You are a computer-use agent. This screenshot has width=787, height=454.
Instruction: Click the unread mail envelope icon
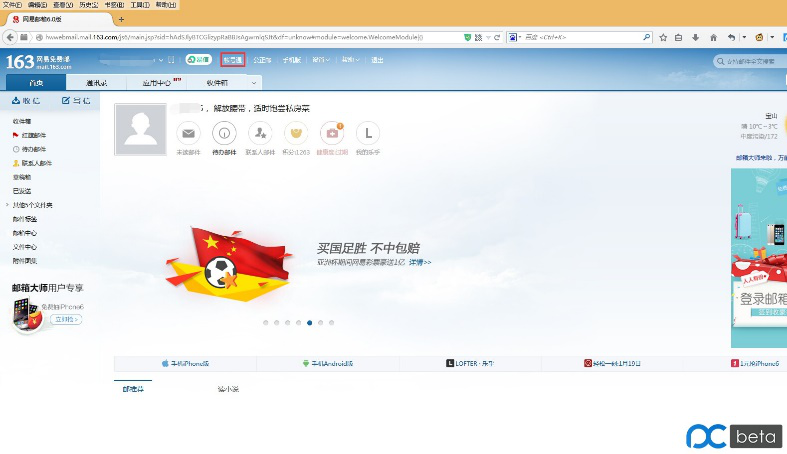click(188, 133)
